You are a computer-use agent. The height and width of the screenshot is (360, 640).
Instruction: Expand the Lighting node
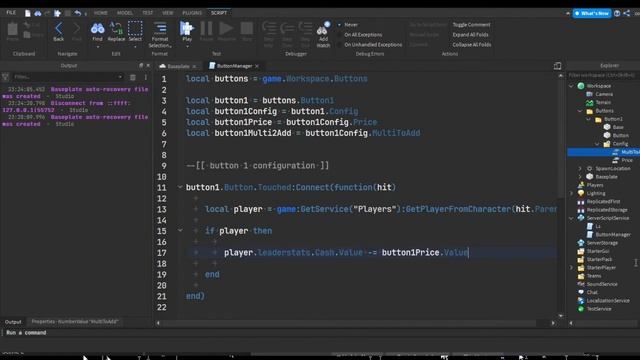[x=571, y=193]
